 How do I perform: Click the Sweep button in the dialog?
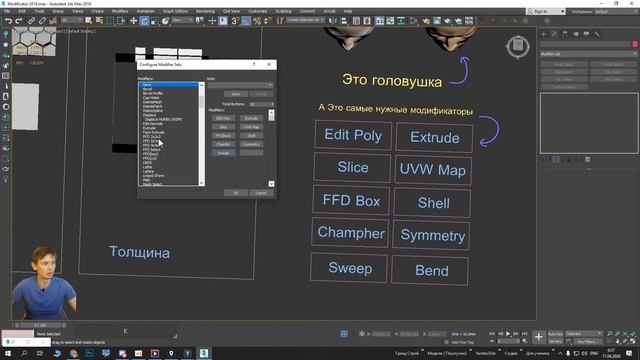tap(223, 153)
